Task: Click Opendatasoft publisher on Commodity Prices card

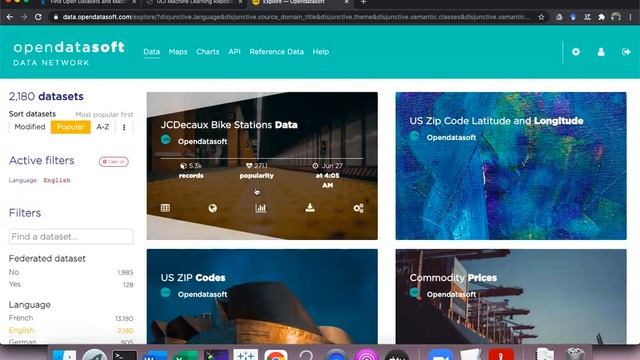Action: point(451,294)
